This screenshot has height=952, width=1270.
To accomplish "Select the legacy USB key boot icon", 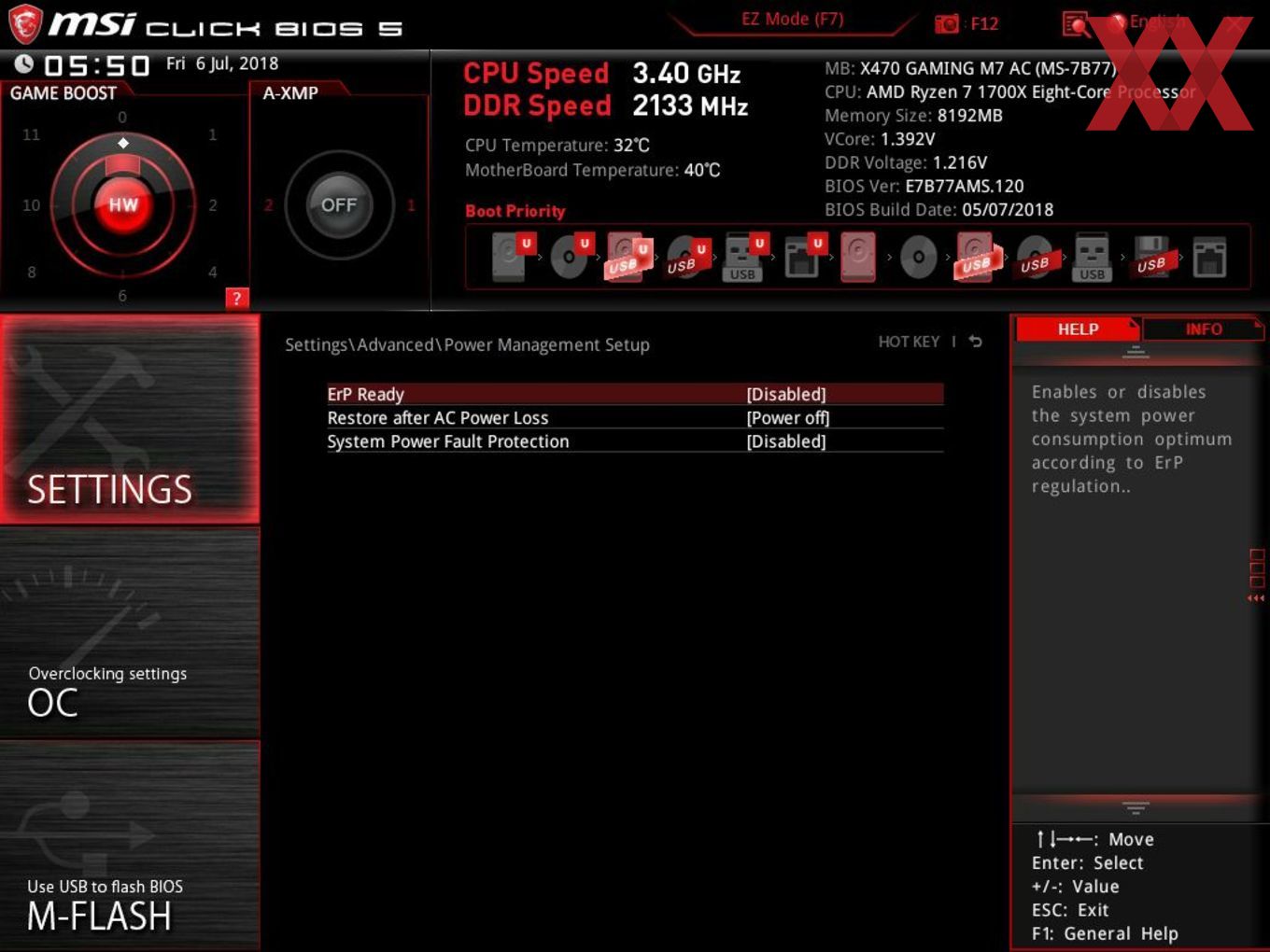I will (1092, 257).
